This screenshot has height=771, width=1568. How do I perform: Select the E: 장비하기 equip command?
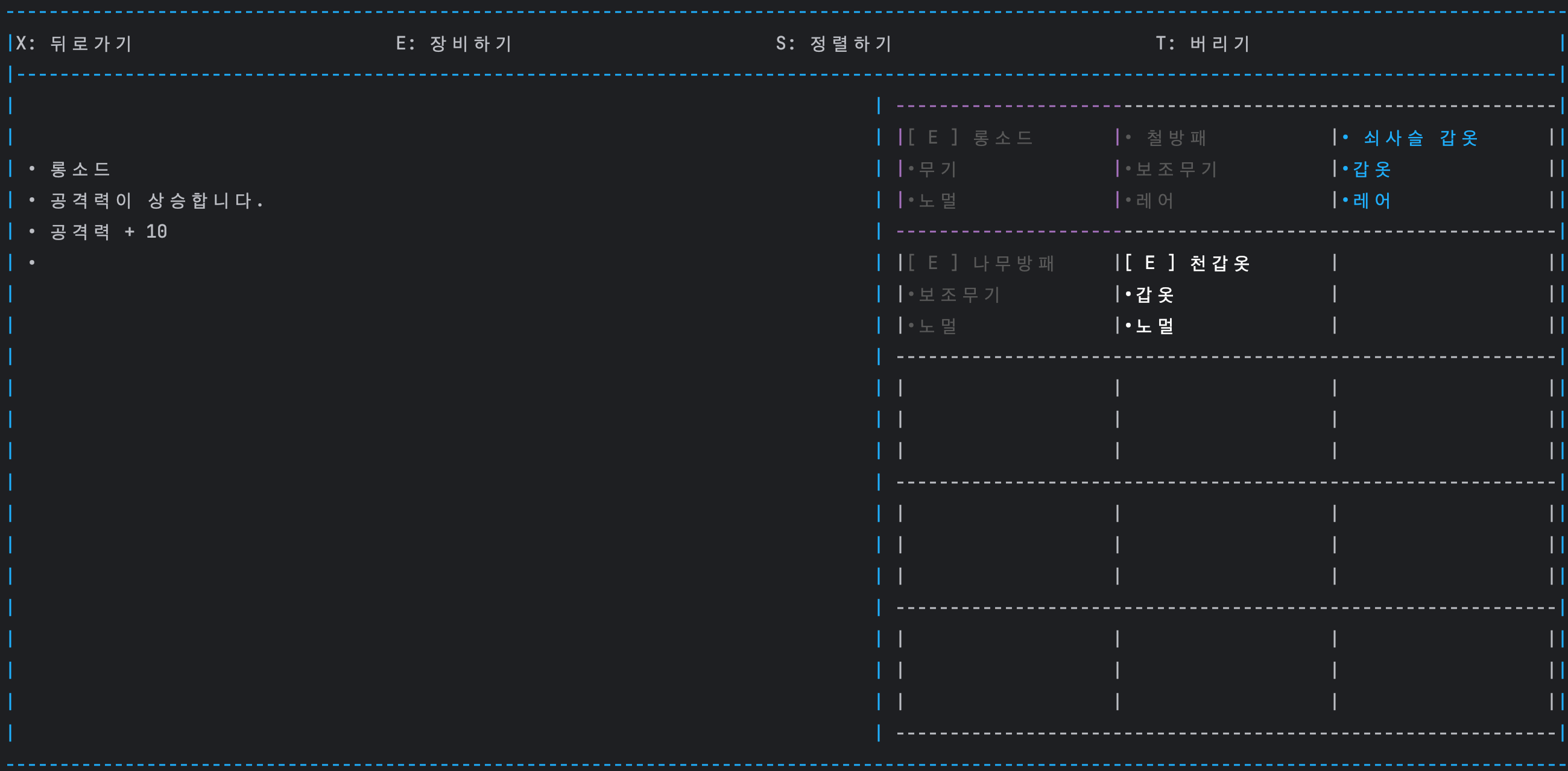[454, 43]
